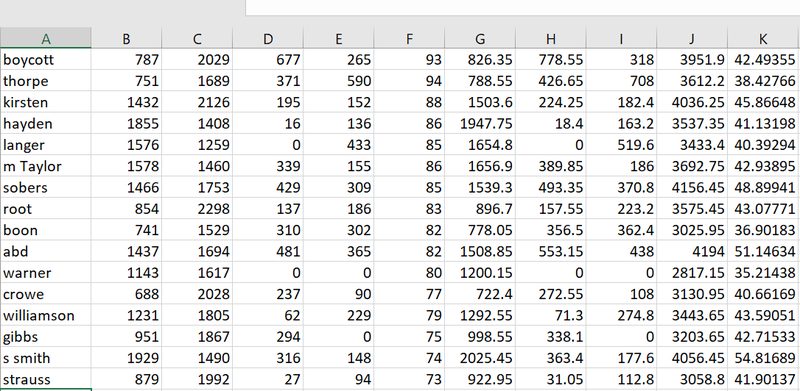Select the cell containing 'abd'
800x391 pixels.
click(x=46, y=252)
